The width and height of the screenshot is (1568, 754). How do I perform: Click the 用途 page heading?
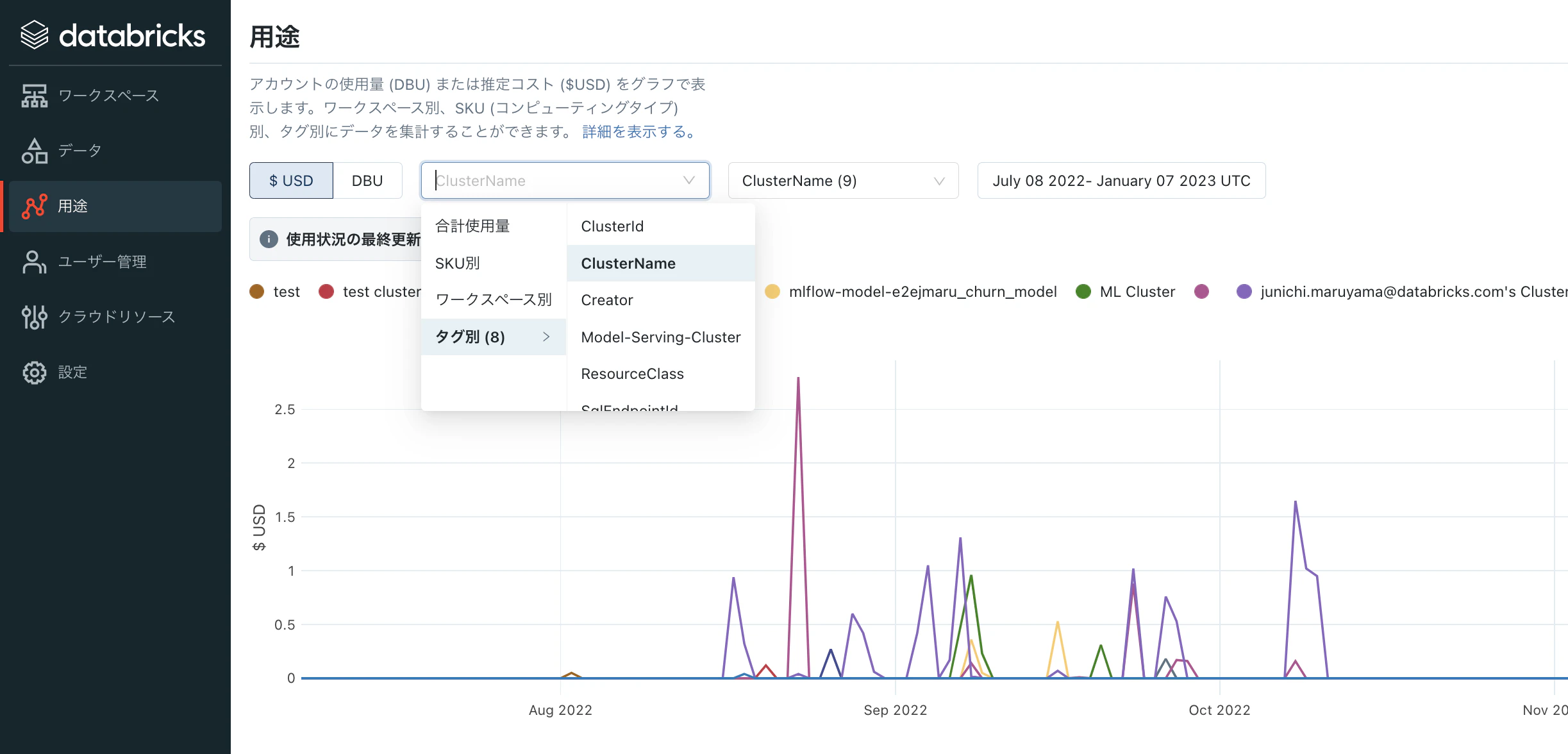coord(274,37)
